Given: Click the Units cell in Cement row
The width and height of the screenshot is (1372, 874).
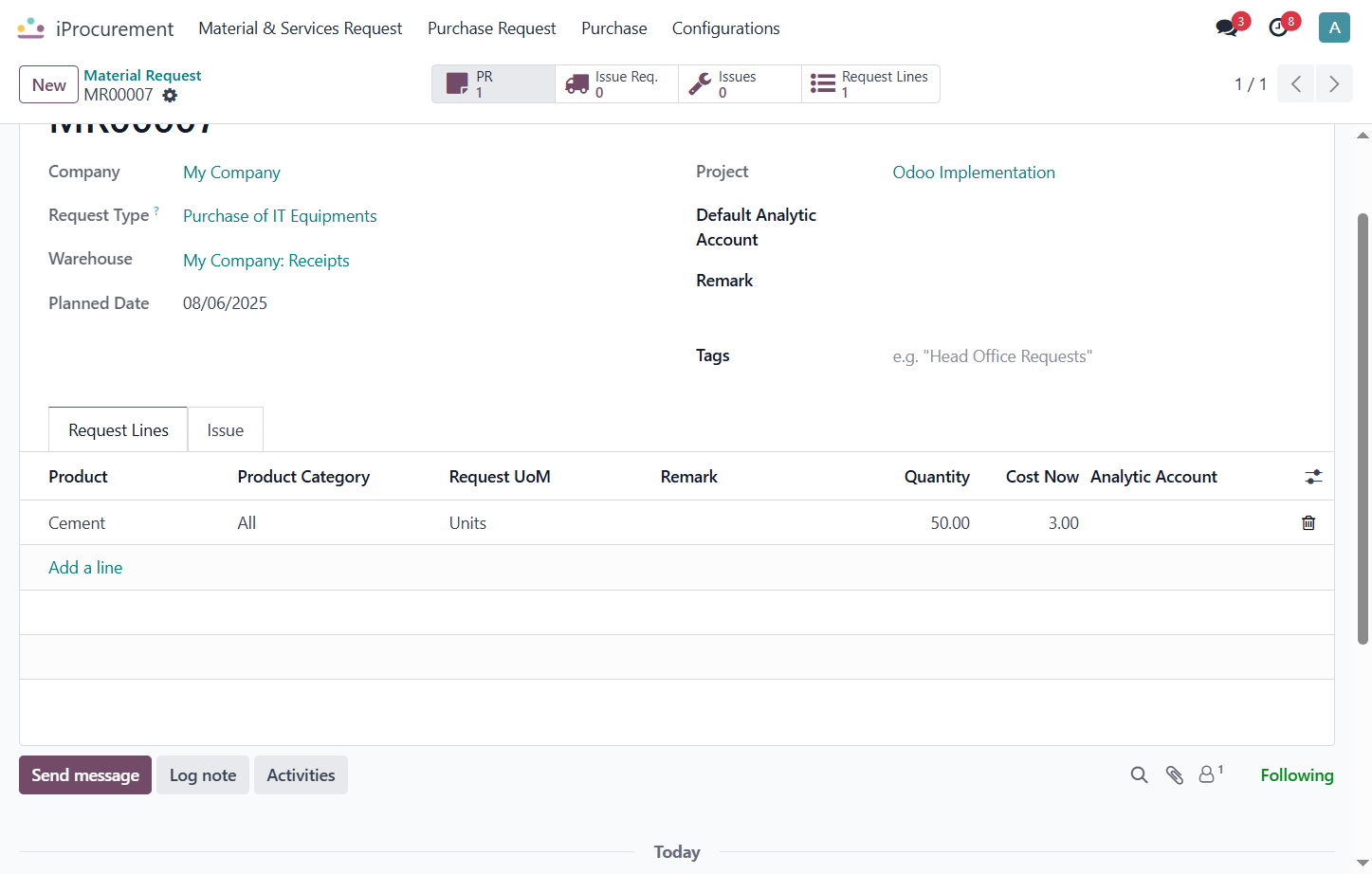Looking at the screenshot, I should tap(467, 523).
